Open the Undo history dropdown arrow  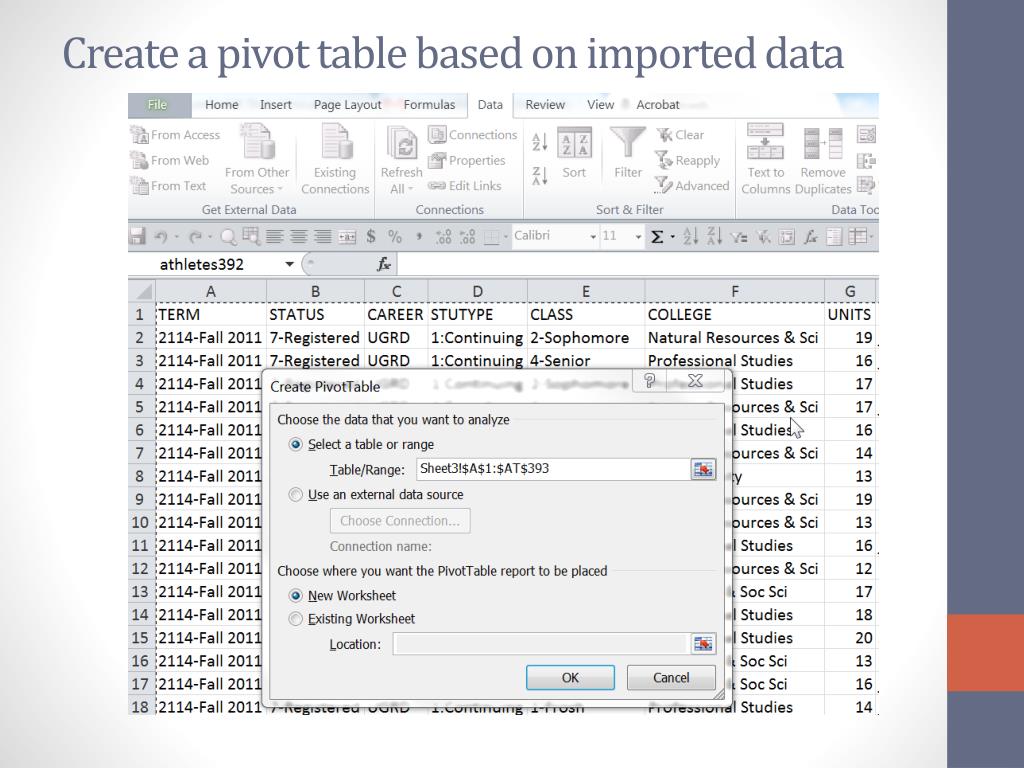click(176, 236)
